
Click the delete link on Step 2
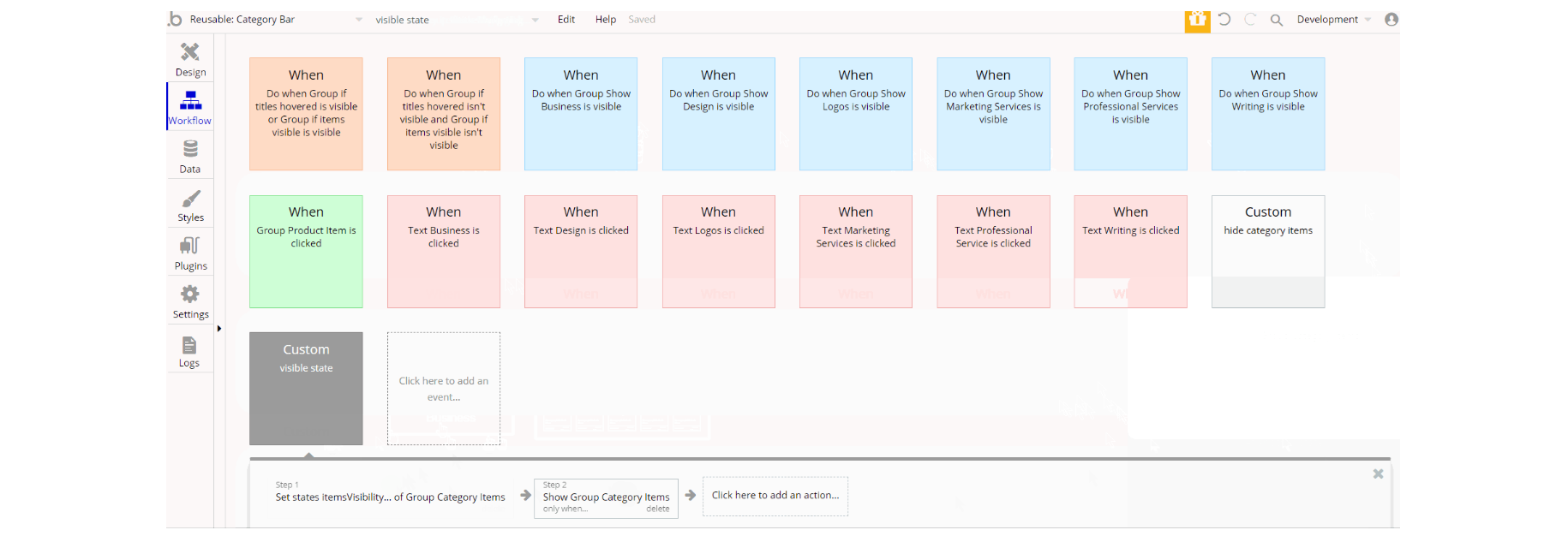(x=658, y=509)
